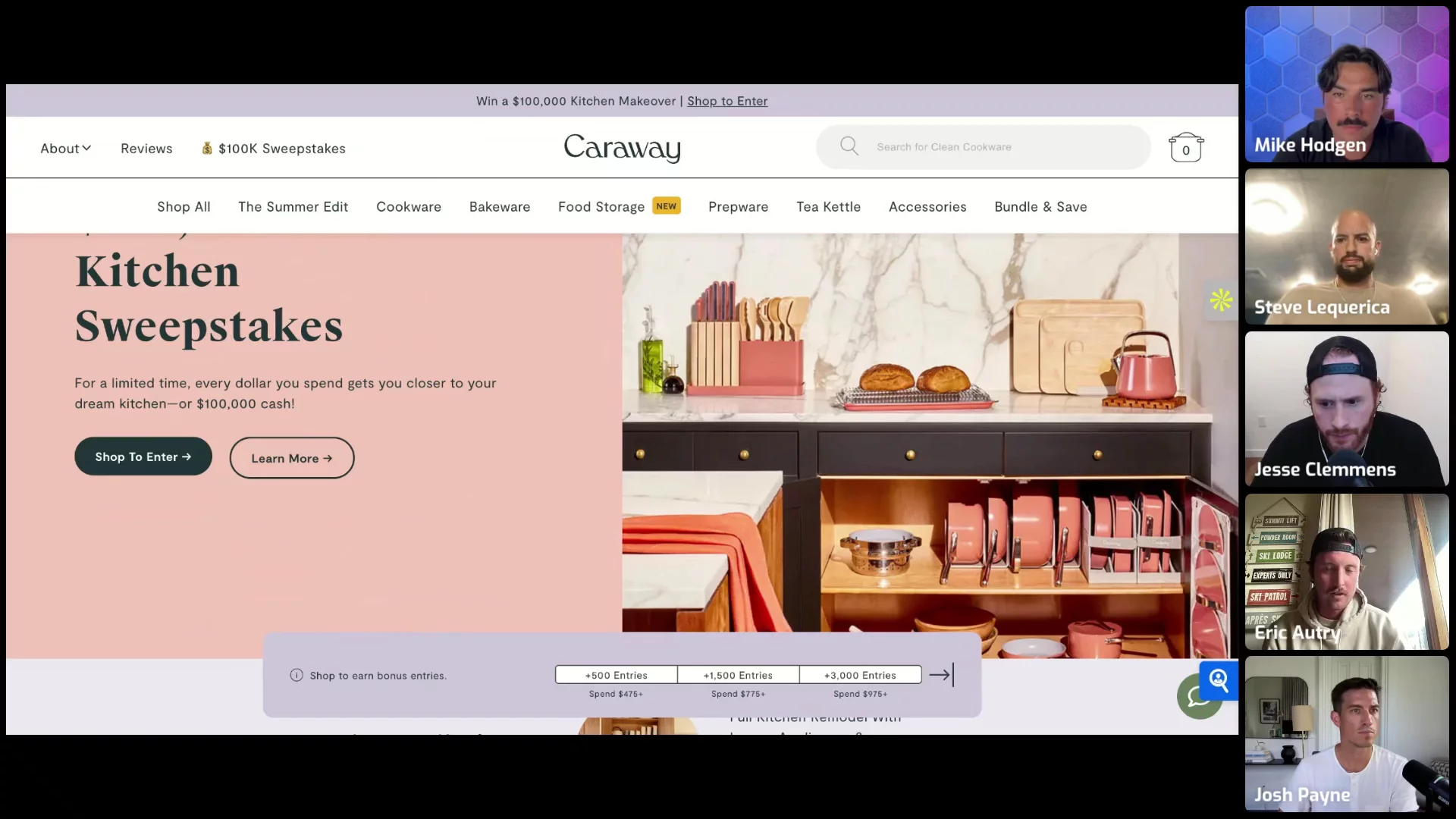Select the +3,000 Entries tier
Screen dimensions: 1456x819
pyautogui.click(x=860, y=675)
